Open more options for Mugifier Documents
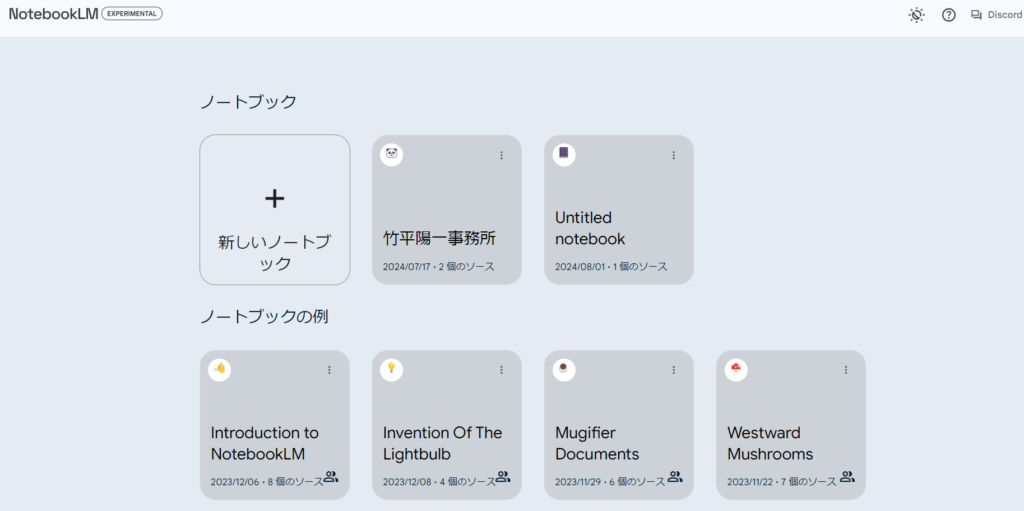The width and height of the screenshot is (1024, 511). [x=674, y=370]
